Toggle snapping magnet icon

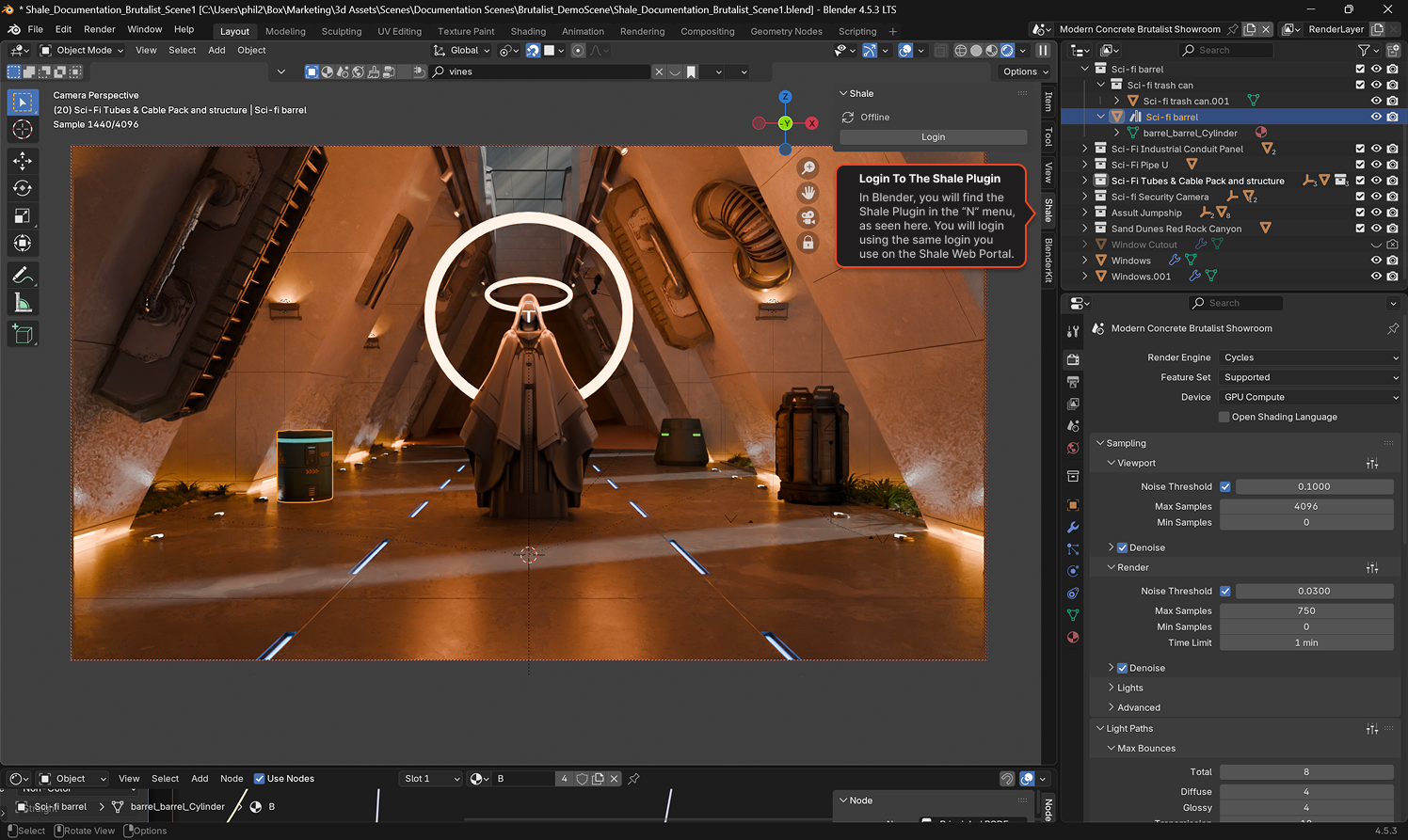[x=533, y=51]
